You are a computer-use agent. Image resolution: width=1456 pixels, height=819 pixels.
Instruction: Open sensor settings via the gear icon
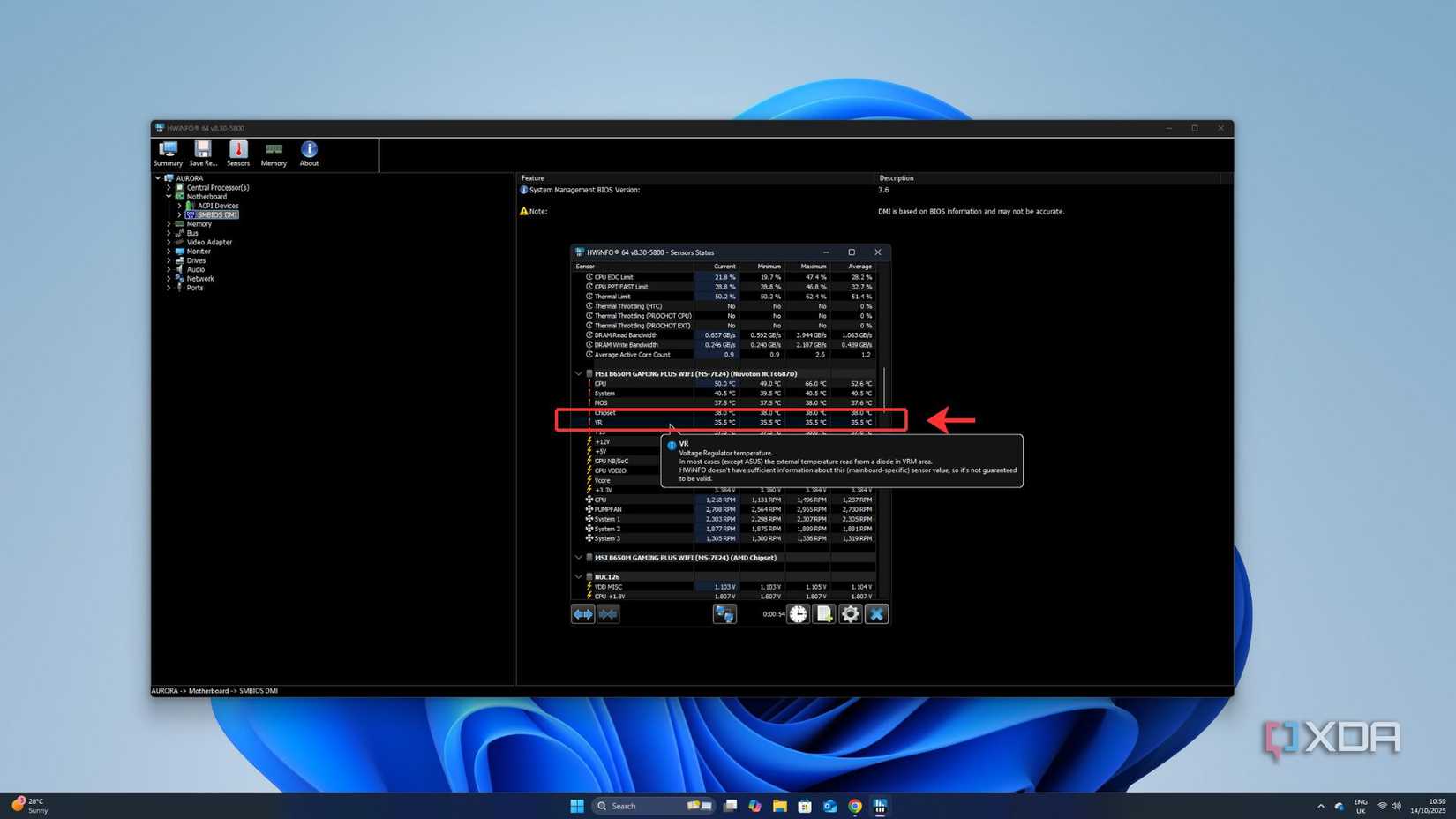pyautogui.click(x=851, y=614)
